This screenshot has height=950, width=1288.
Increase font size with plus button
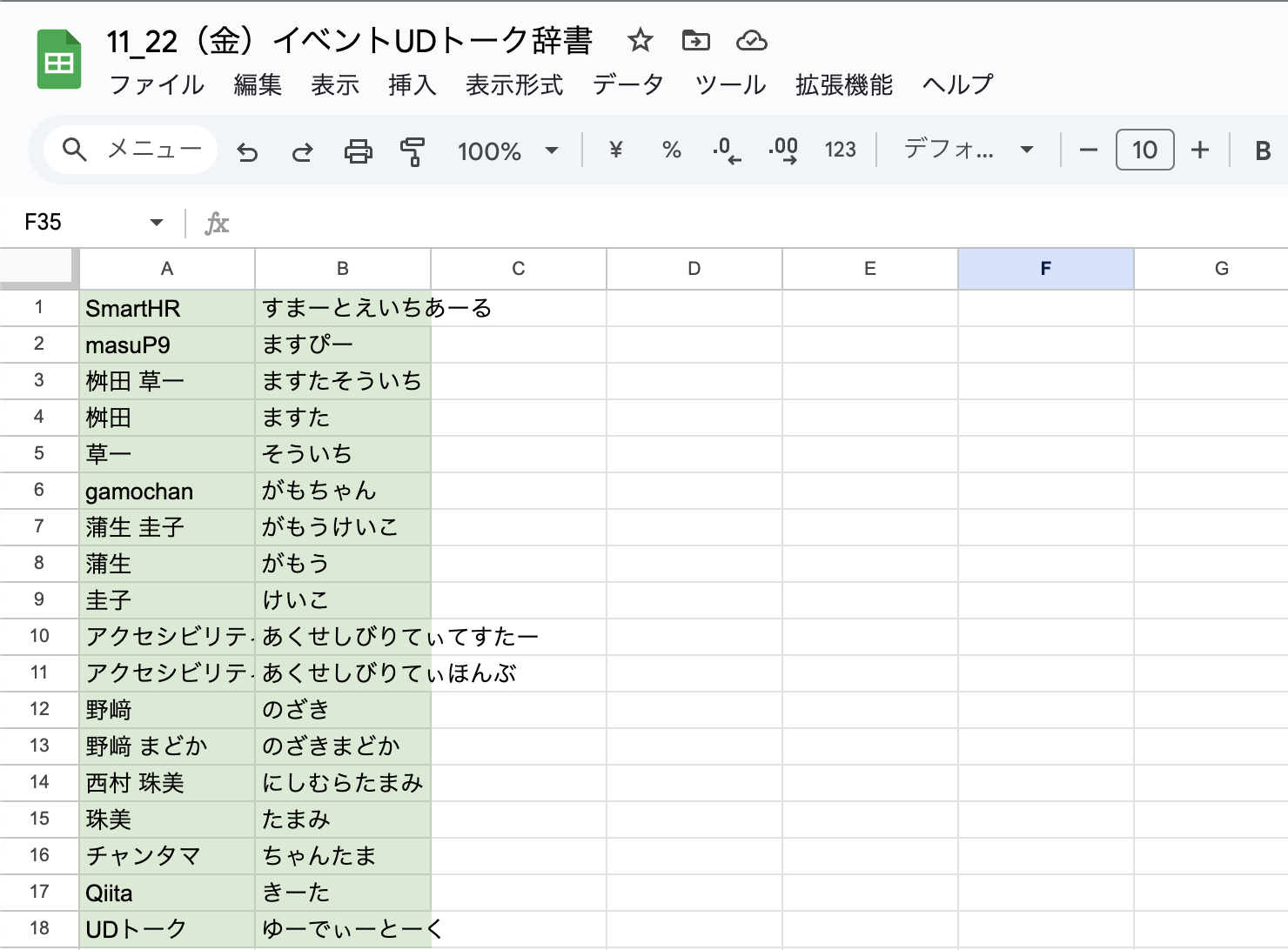[1199, 151]
